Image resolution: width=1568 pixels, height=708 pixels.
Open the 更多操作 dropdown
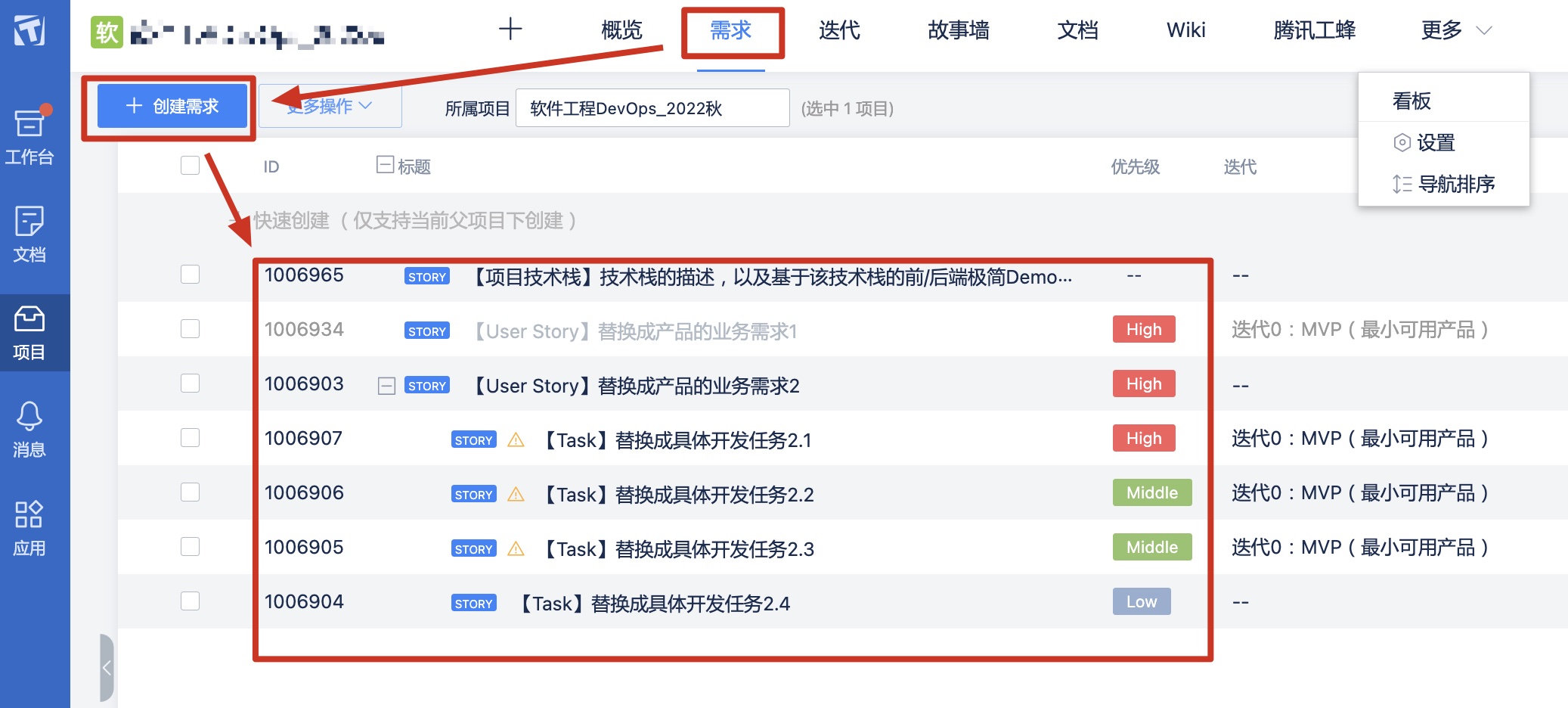pyautogui.click(x=330, y=107)
